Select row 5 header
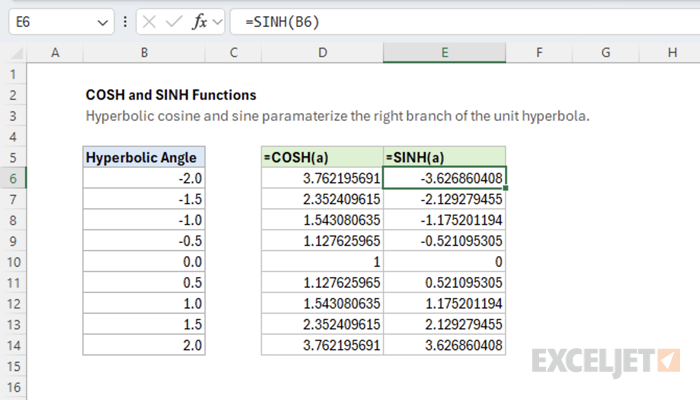The image size is (700, 400). [13, 158]
